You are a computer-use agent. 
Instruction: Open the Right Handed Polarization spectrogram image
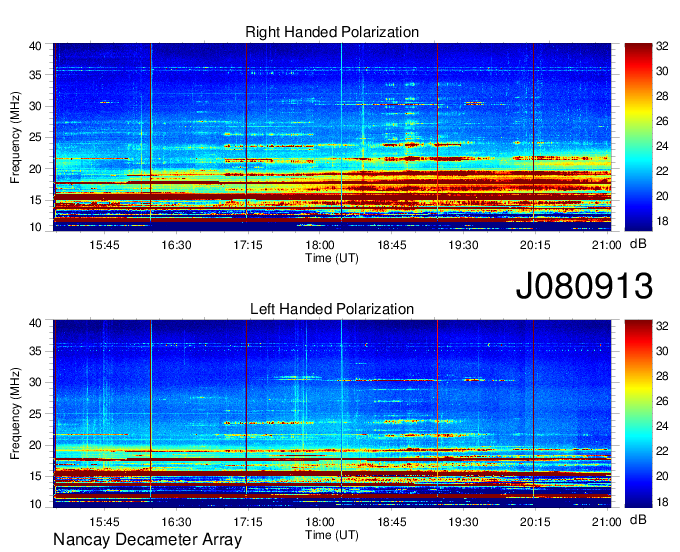point(332,137)
